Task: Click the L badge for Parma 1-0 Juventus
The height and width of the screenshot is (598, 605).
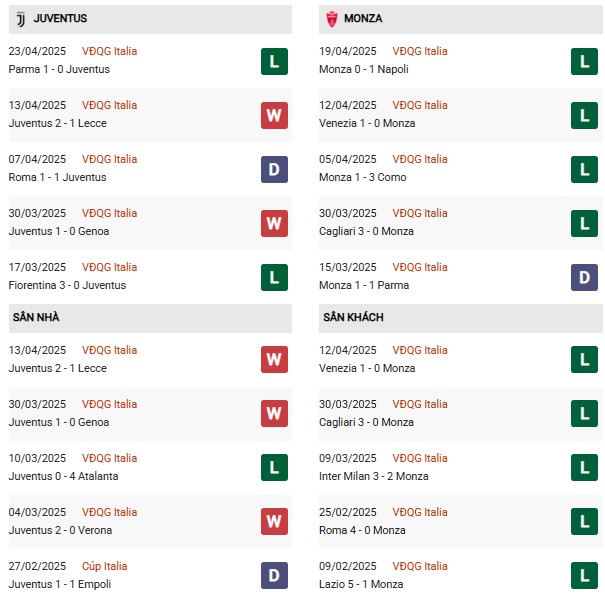Action: click(274, 61)
